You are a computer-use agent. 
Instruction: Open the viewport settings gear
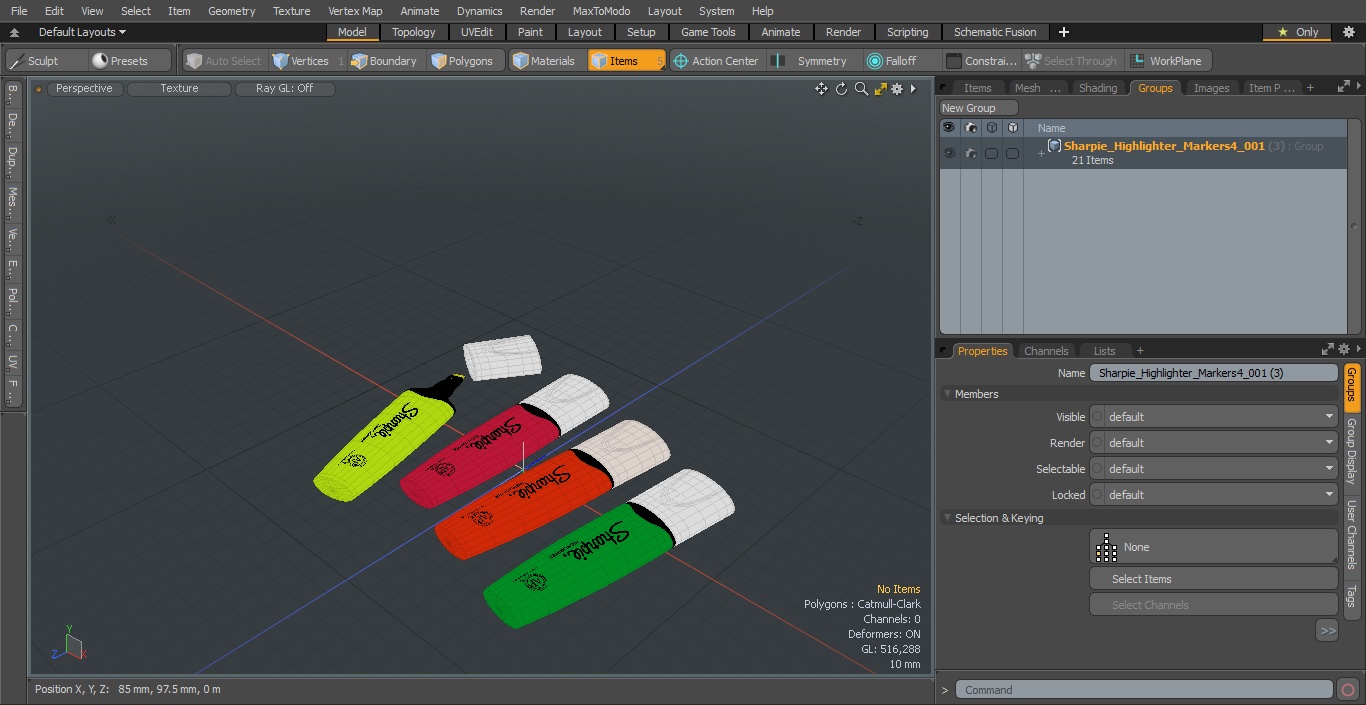[x=897, y=89]
